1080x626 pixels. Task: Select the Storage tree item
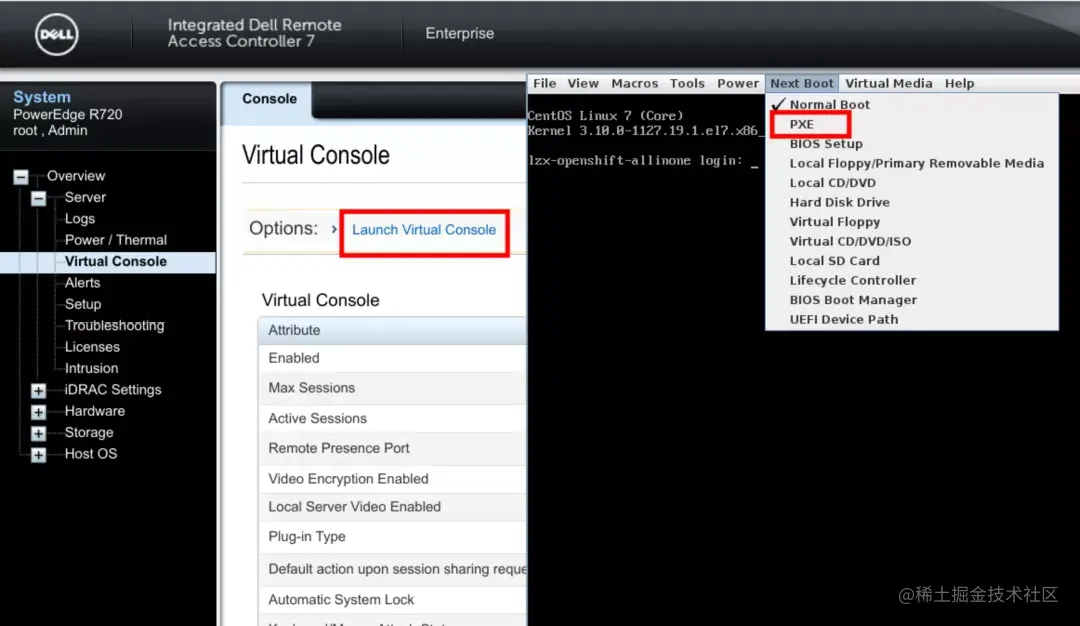[x=89, y=432]
